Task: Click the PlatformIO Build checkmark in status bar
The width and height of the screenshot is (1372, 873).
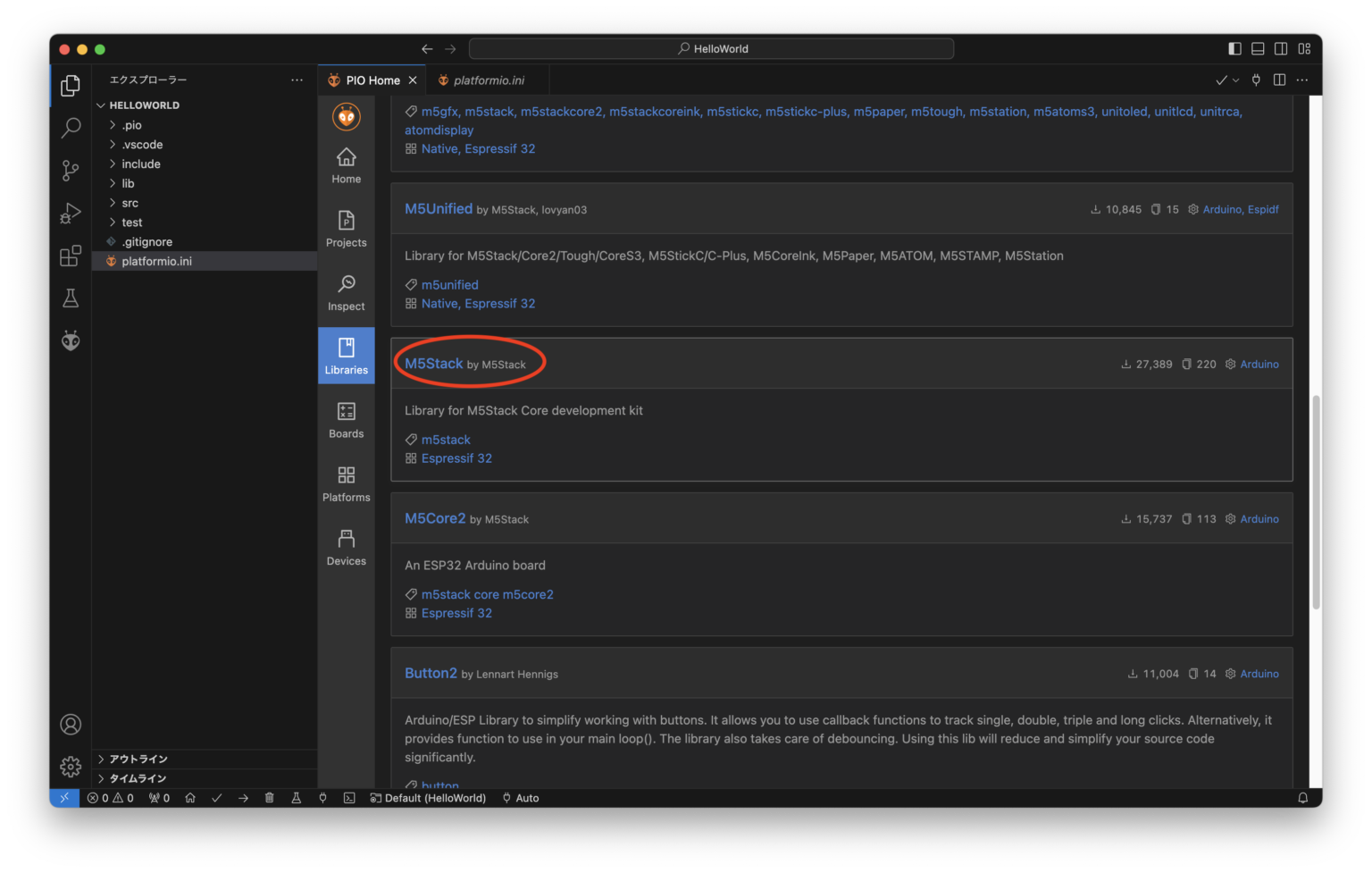Action: click(x=217, y=798)
